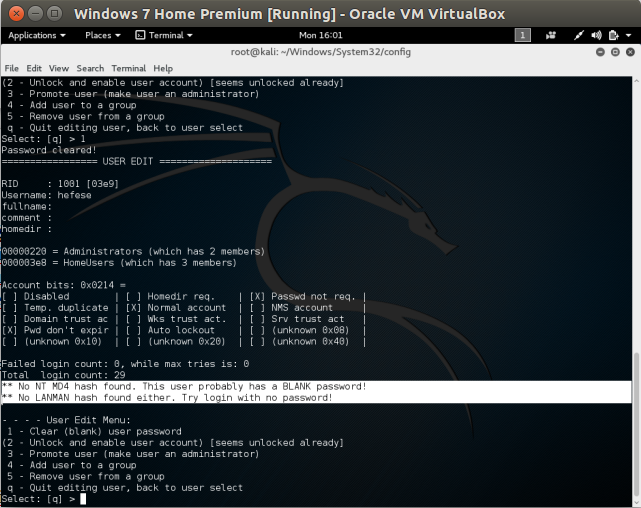This screenshot has width=641, height=508.
Task: Open the File menu
Action: (x=11, y=68)
